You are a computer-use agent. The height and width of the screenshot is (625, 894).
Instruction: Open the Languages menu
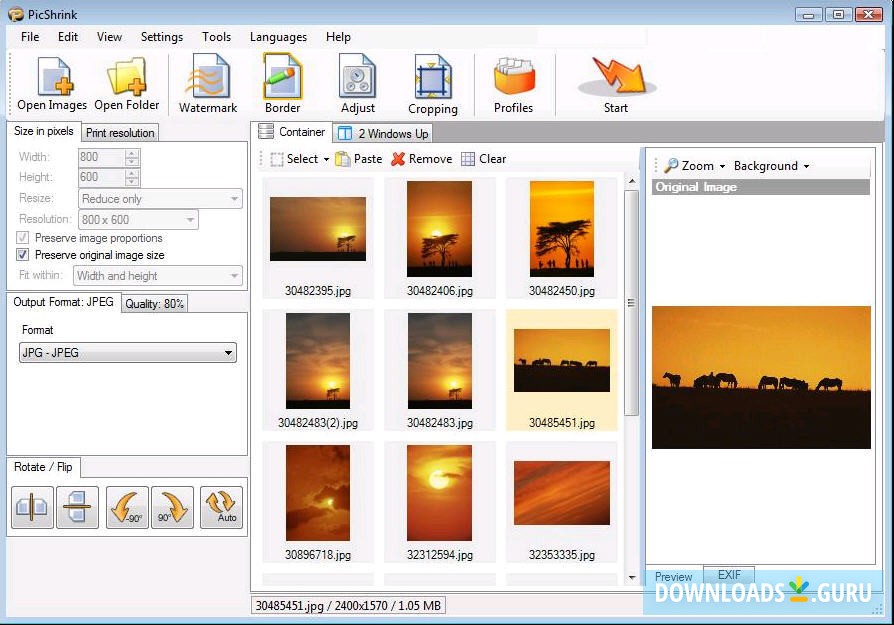point(278,36)
